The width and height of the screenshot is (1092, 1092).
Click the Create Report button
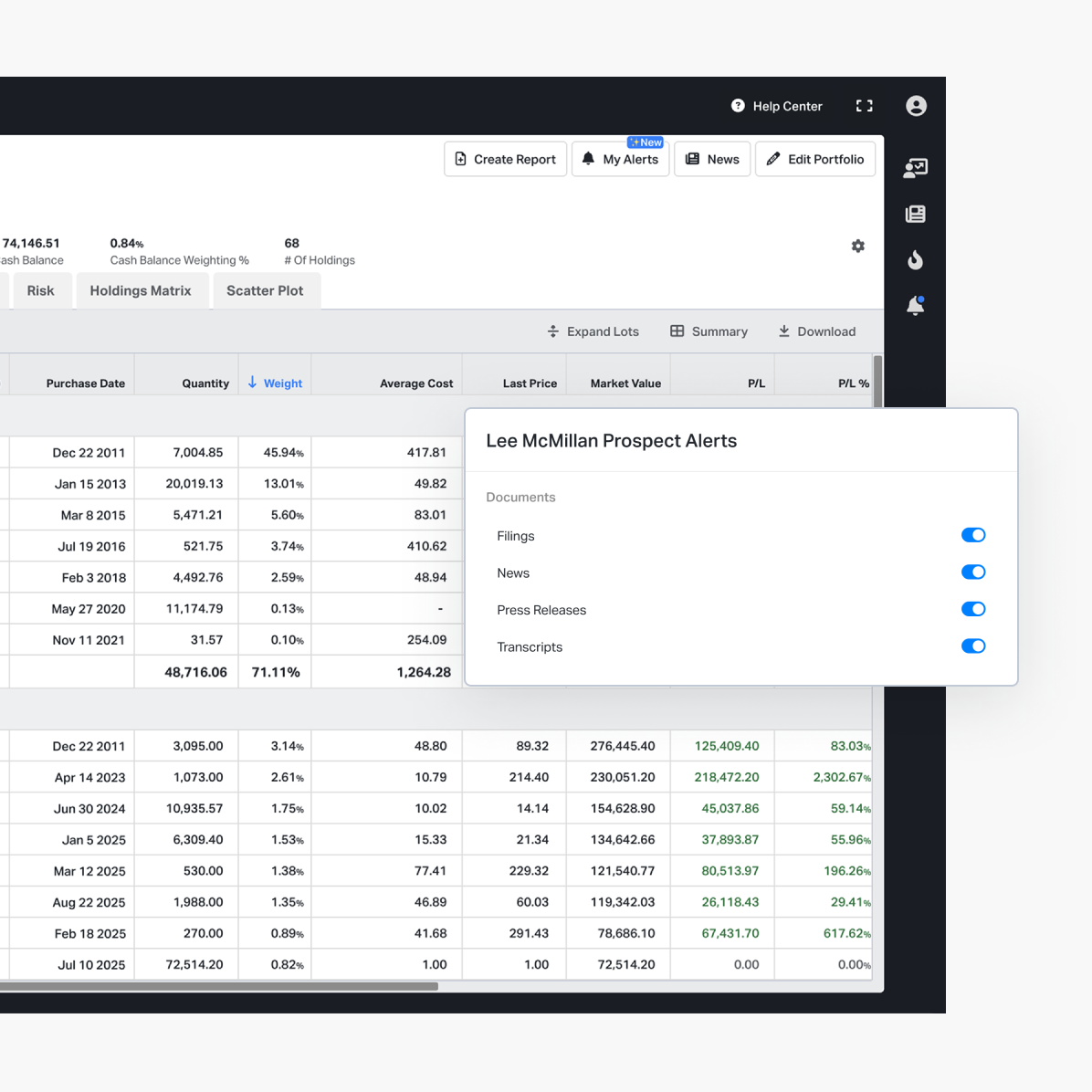(x=505, y=159)
